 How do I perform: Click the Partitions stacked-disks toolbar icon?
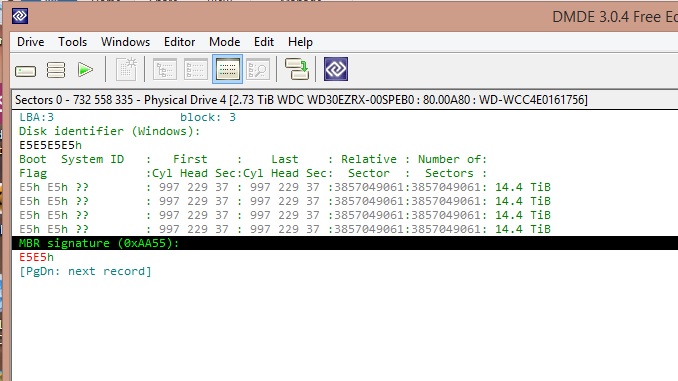click(x=56, y=70)
